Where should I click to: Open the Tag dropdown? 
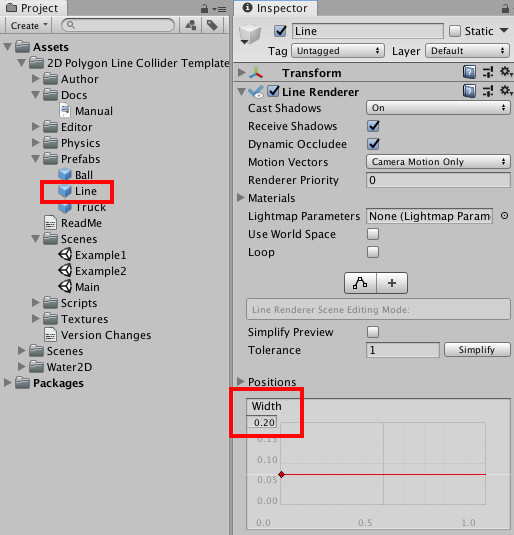338,51
